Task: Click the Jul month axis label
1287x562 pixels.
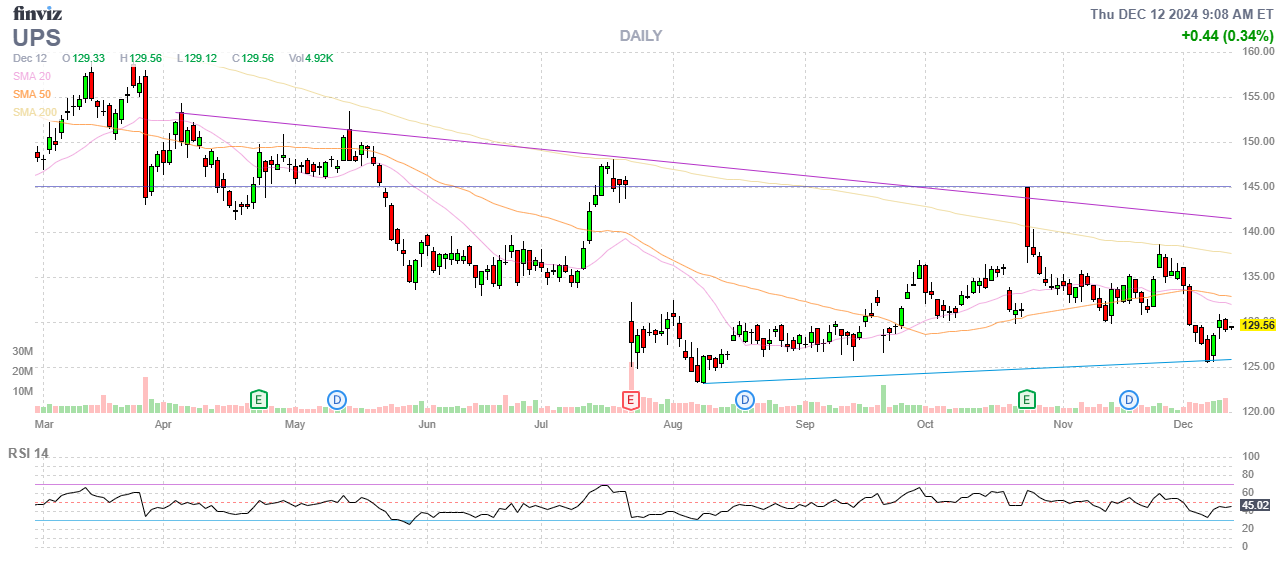Action: click(x=541, y=424)
